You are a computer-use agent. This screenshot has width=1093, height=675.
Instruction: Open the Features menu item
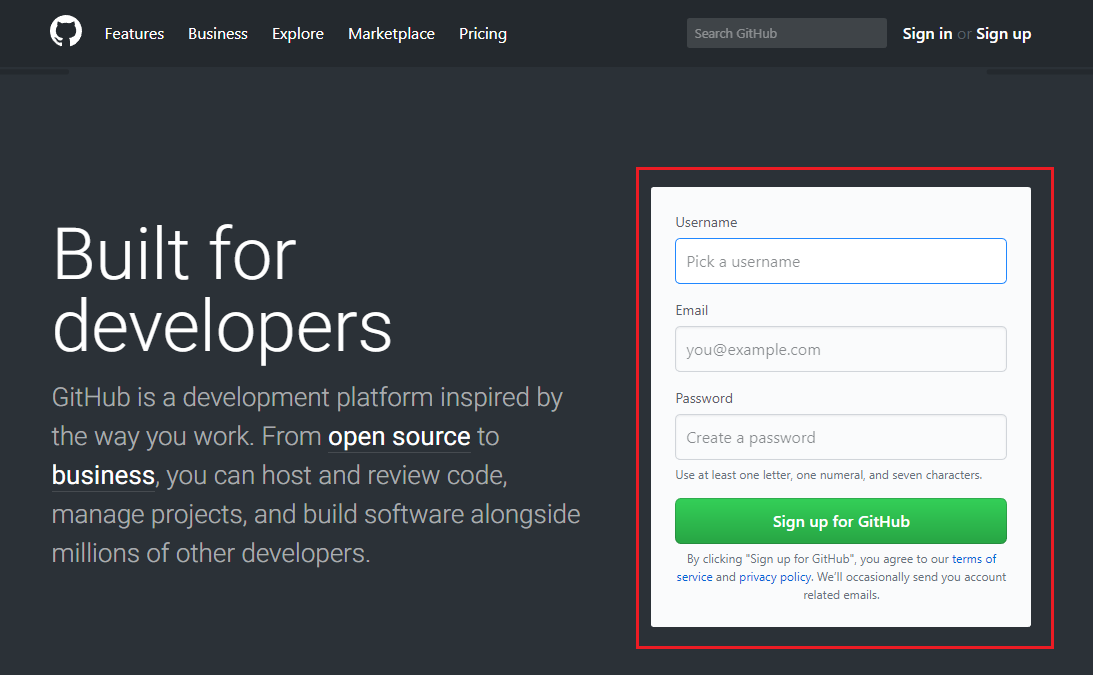tap(135, 33)
